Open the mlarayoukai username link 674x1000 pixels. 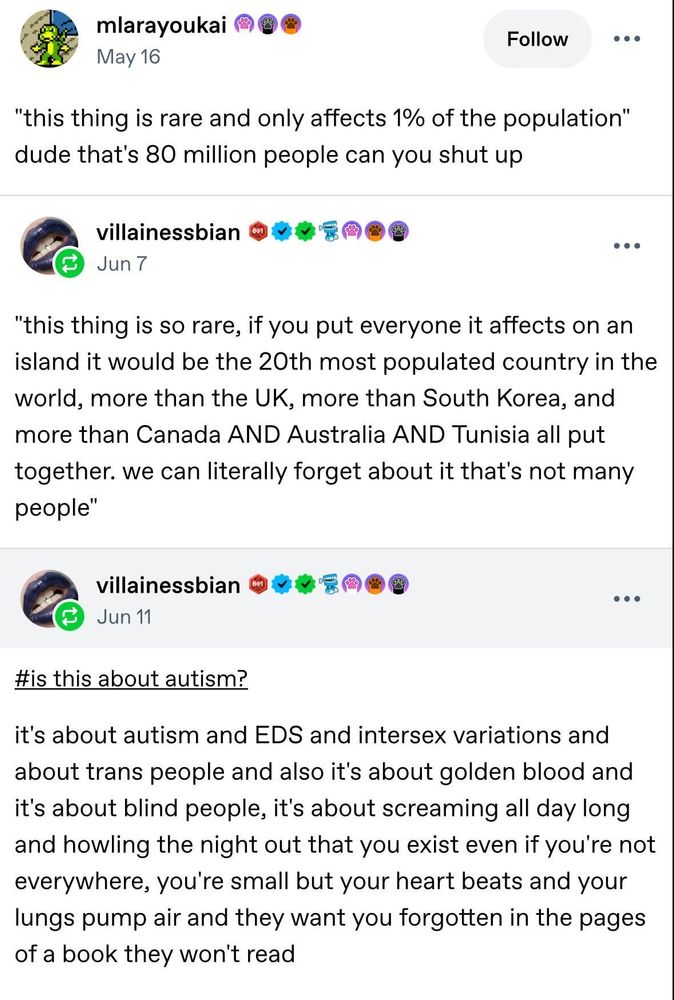(159, 27)
